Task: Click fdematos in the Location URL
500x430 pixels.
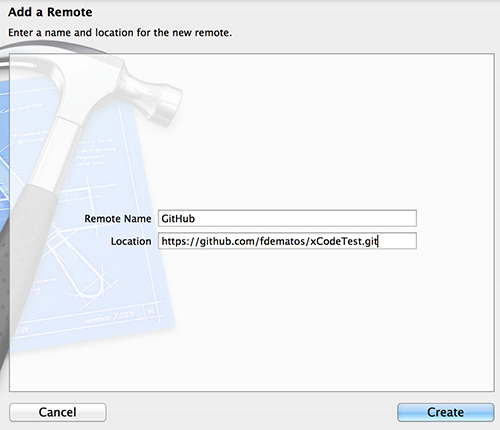Action: coord(282,241)
